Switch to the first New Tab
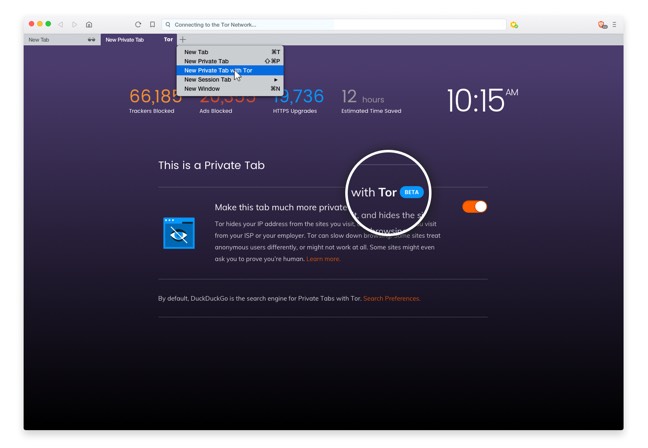 pyautogui.click(x=62, y=40)
